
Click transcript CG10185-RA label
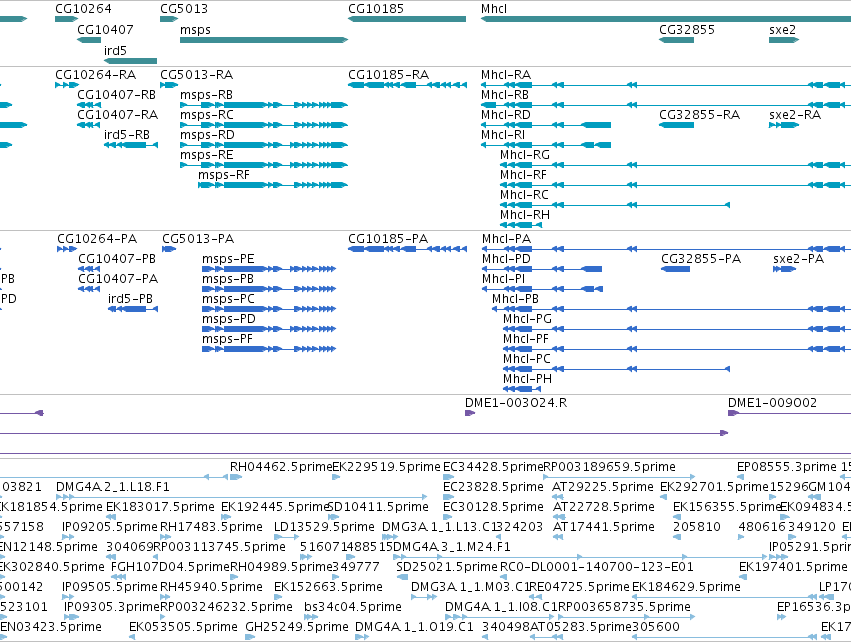389,74
